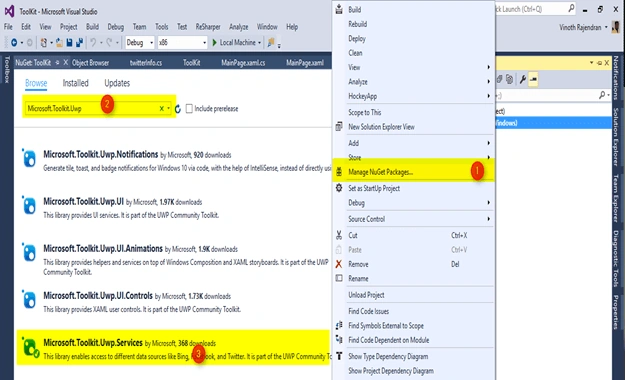Click the Redo arrow icon
625x380 pixels.
click(x=109, y=42)
